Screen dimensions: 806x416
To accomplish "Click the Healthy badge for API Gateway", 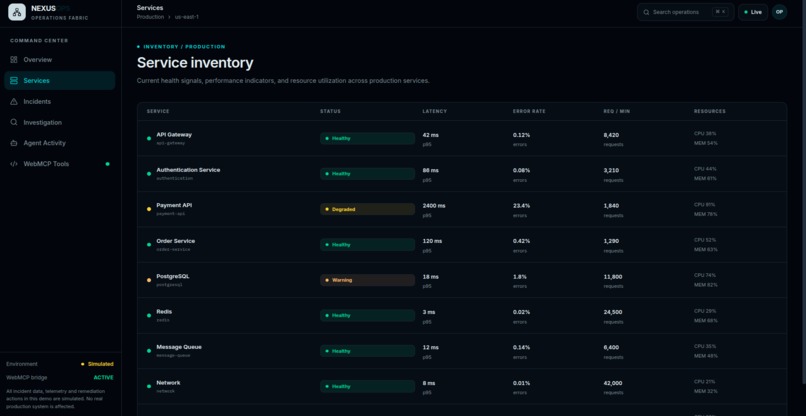I will [368, 138].
